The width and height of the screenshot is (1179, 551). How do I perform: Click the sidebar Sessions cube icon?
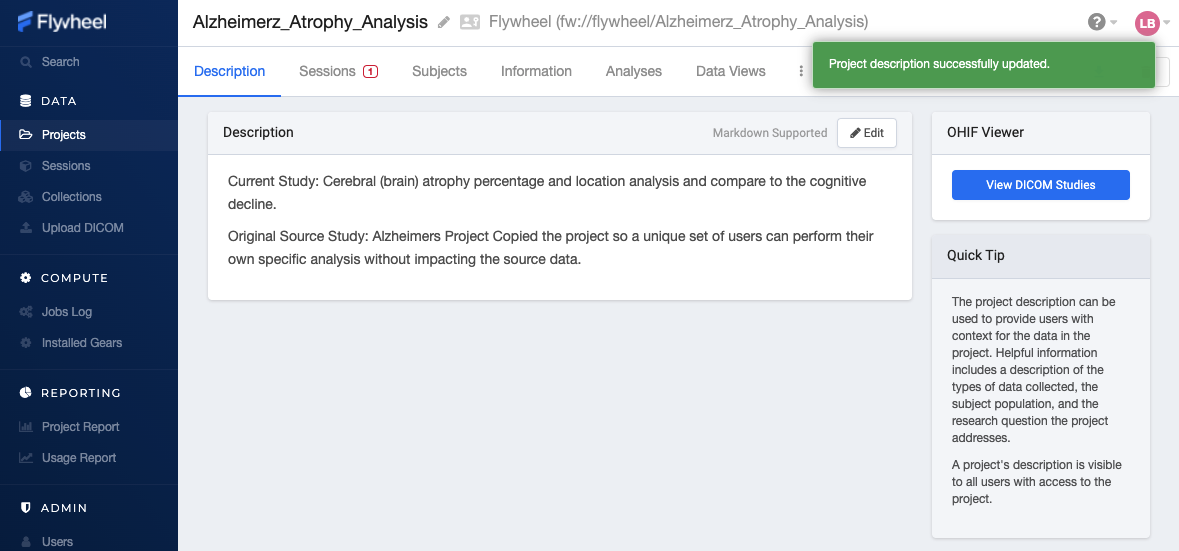tap(26, 166)
